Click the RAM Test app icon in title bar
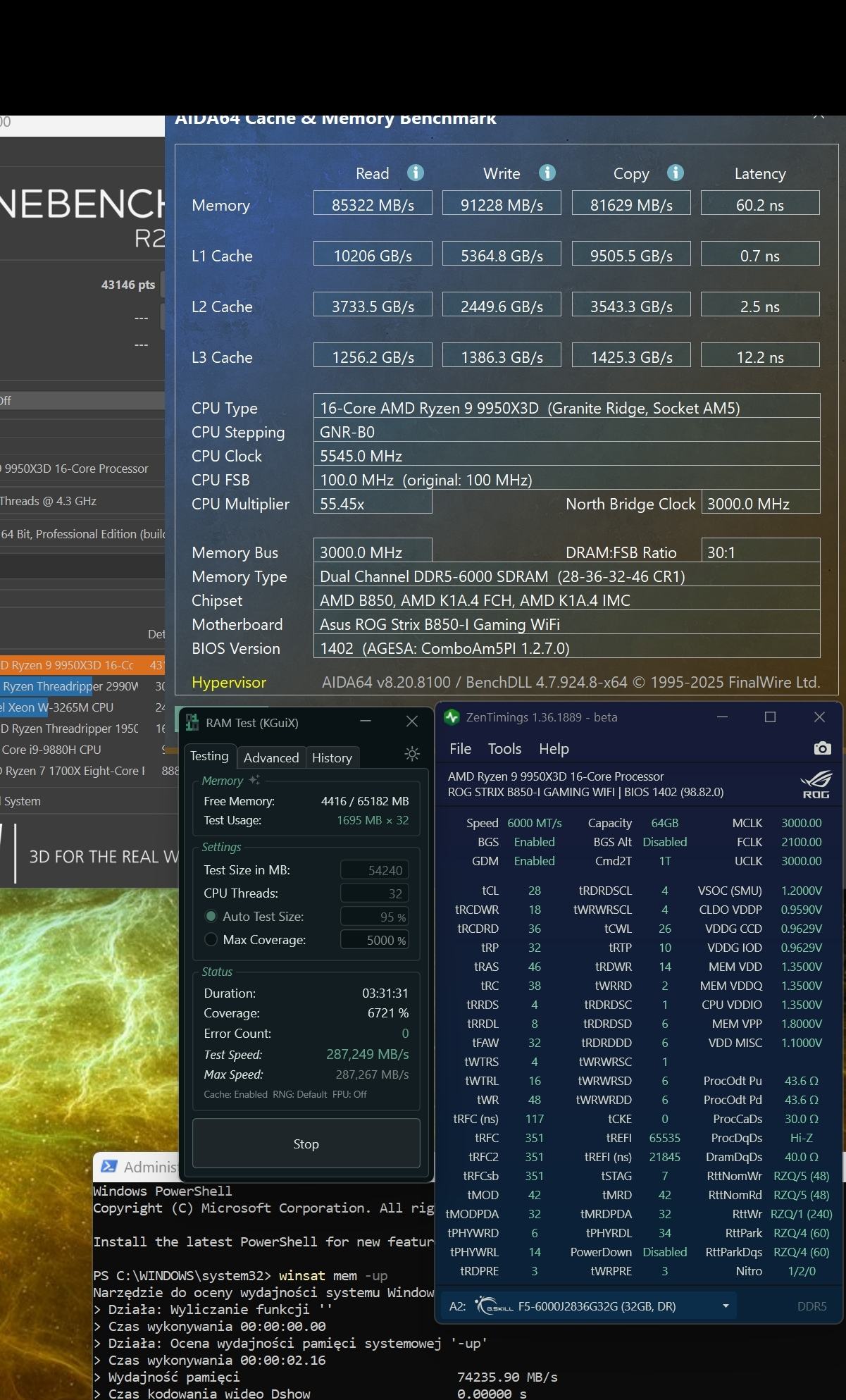Screen dimensions: 846x1400 click(192, 722)
